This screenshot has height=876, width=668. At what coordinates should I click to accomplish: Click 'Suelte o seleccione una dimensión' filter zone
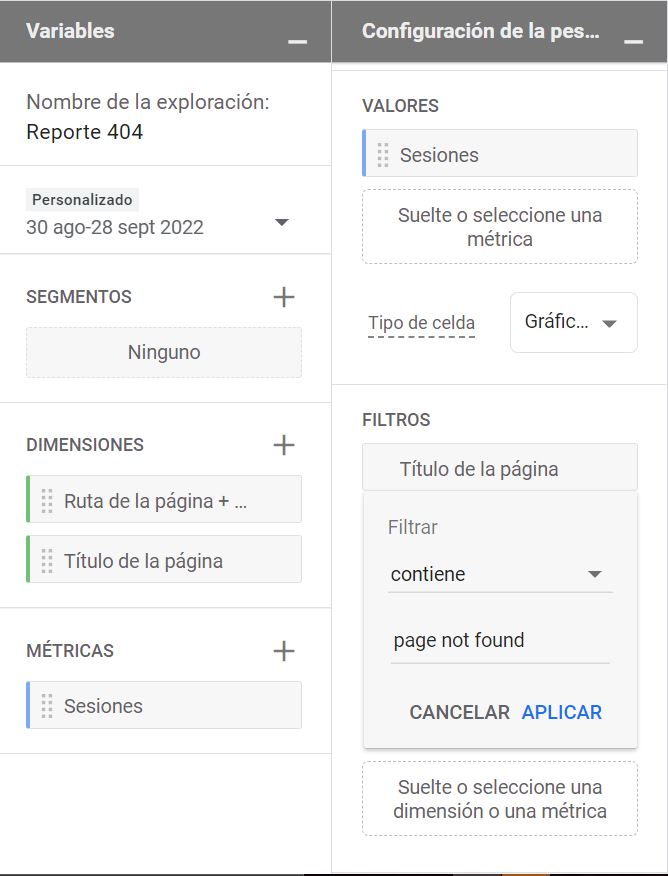(499, 799)
